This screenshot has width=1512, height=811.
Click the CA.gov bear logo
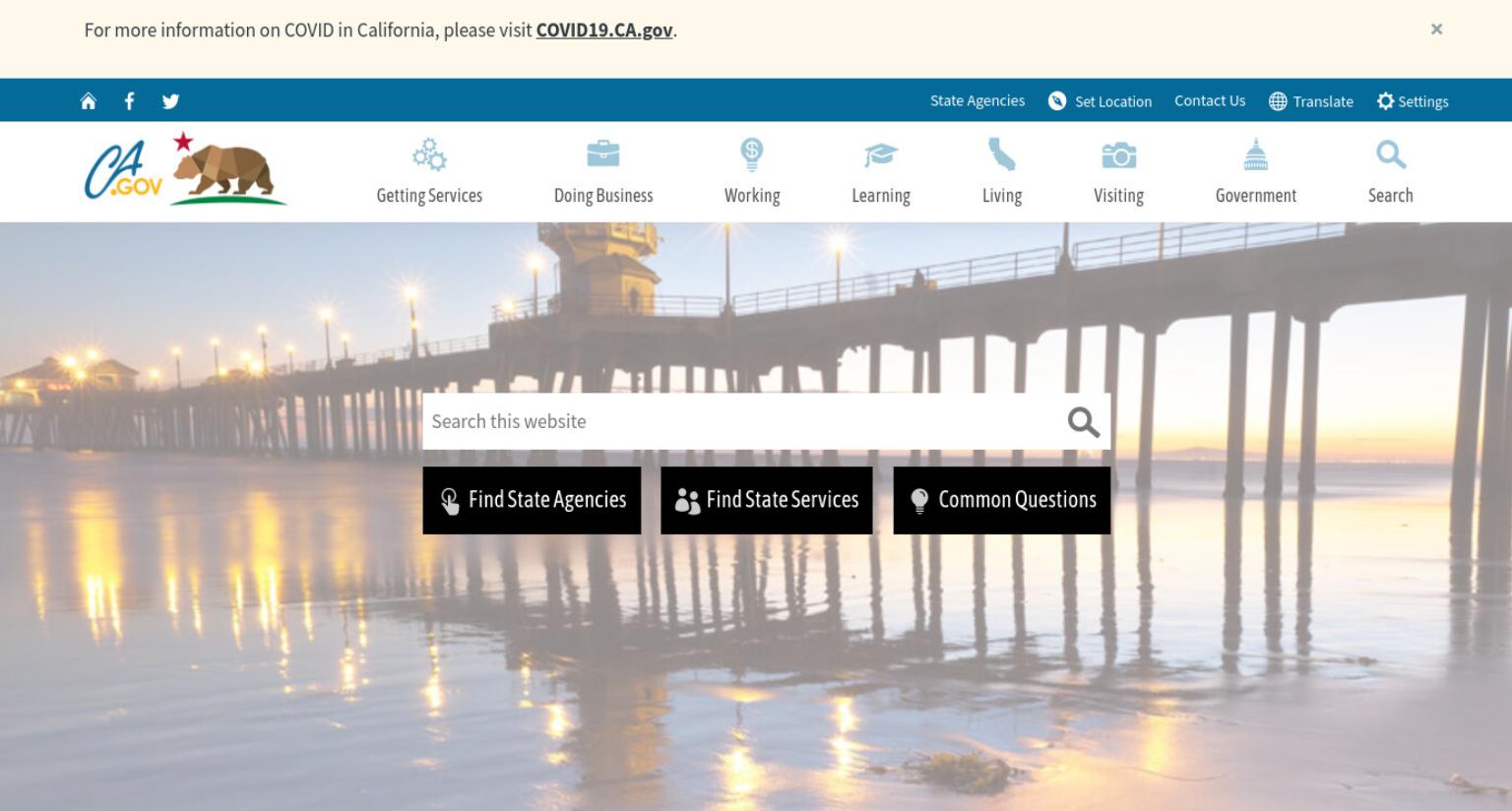point(185,169)
